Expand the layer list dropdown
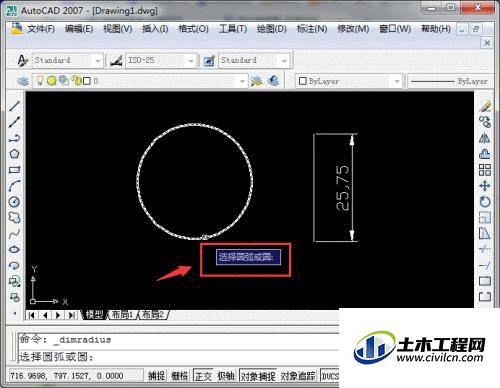This screenshot has width=500, height=388. pyautogui.click(x=242, y=81)
